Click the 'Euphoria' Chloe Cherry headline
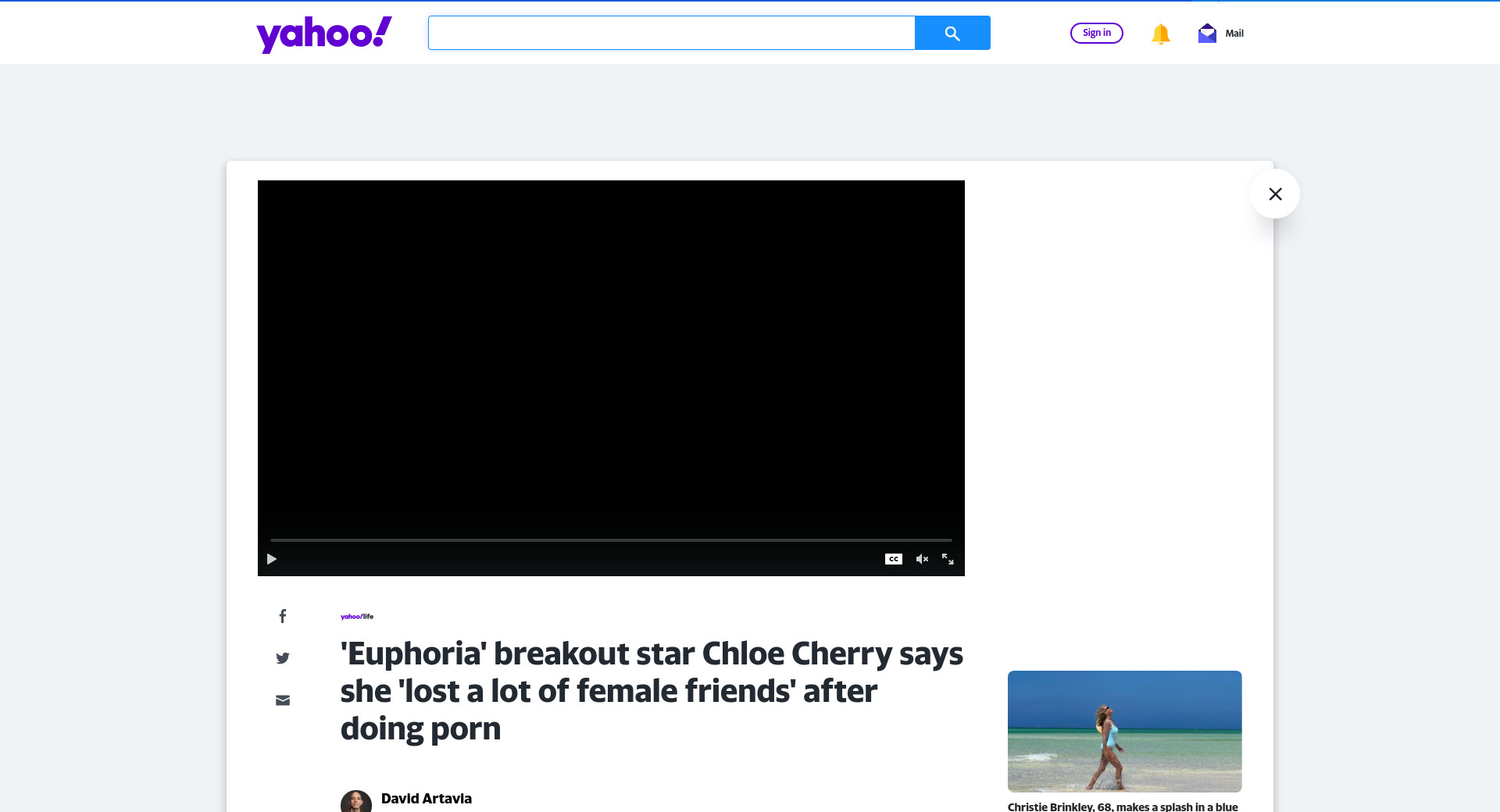Viewport: 1500px width, 812px height. 652,691
